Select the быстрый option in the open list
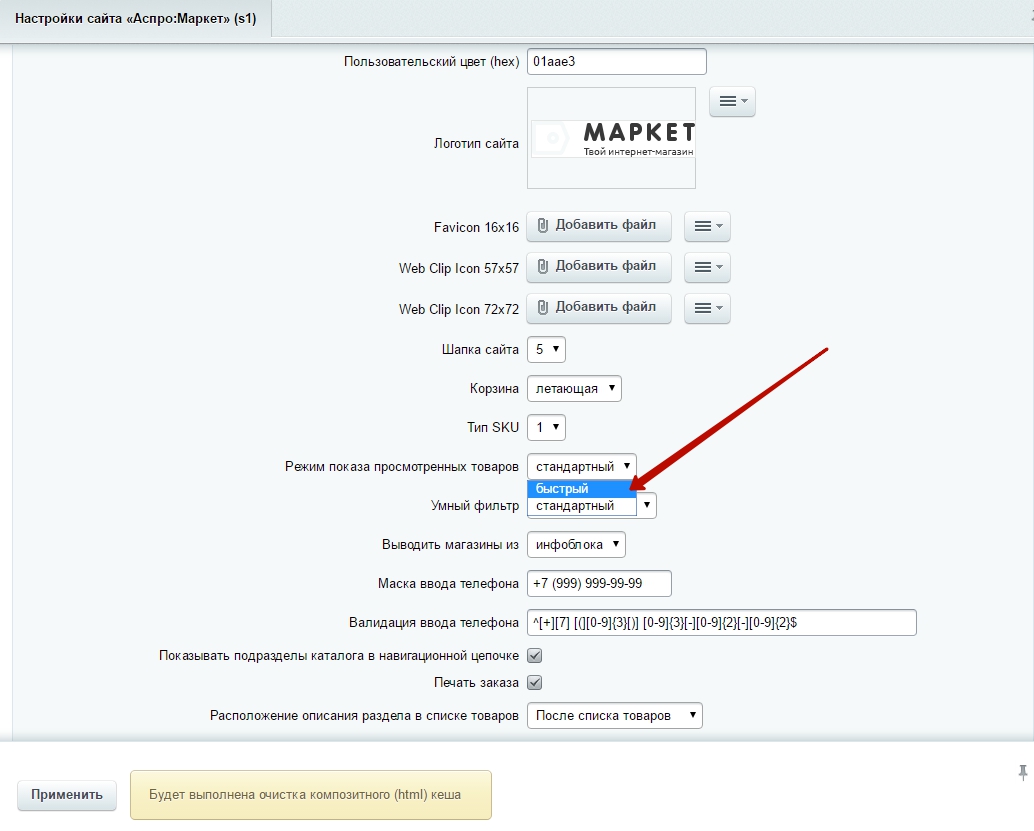Viewport: 1034px width, 831px height. coord(580,489)
